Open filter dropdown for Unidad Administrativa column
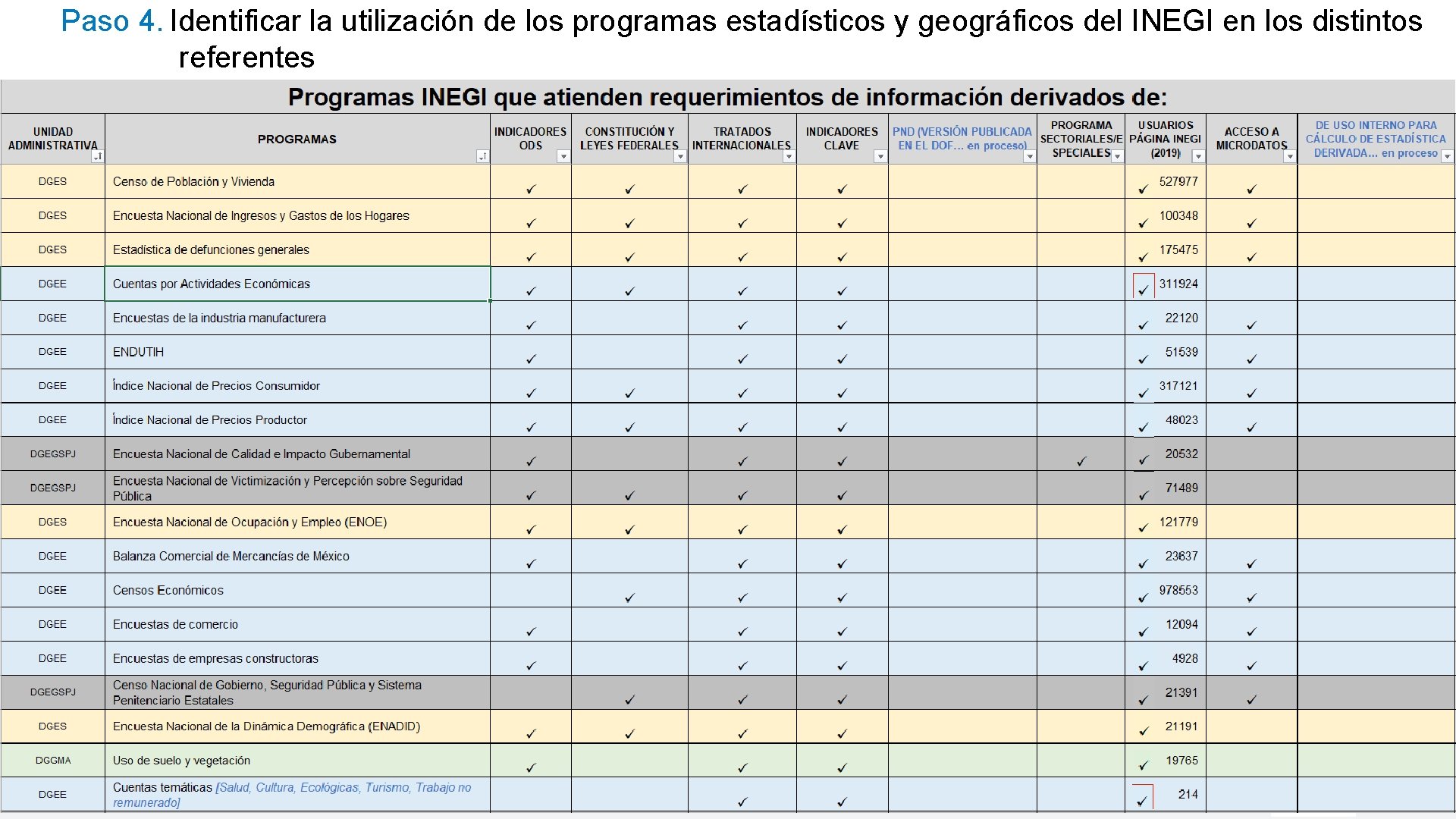 click(97, 156)
